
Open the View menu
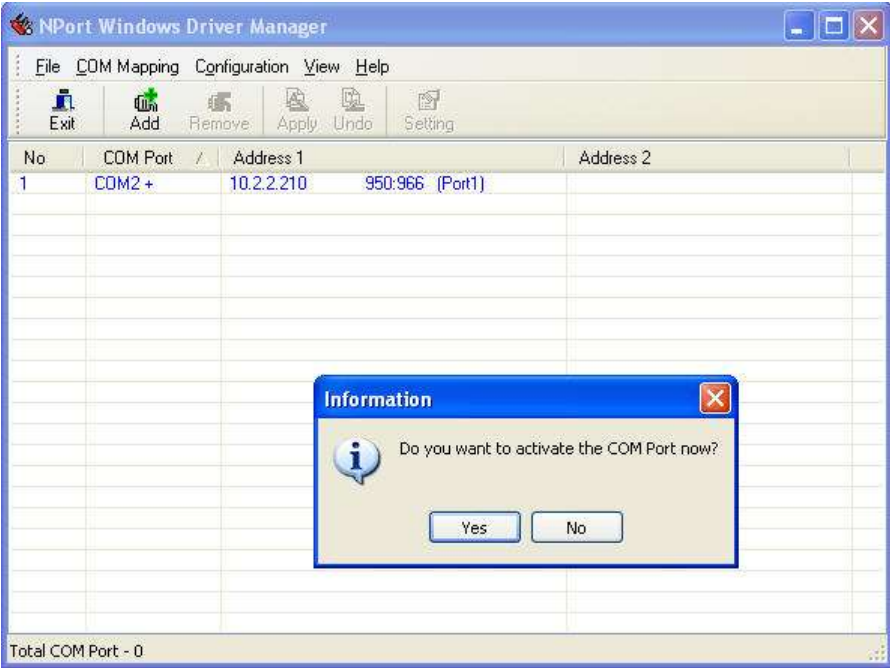(x=322, y=67)
